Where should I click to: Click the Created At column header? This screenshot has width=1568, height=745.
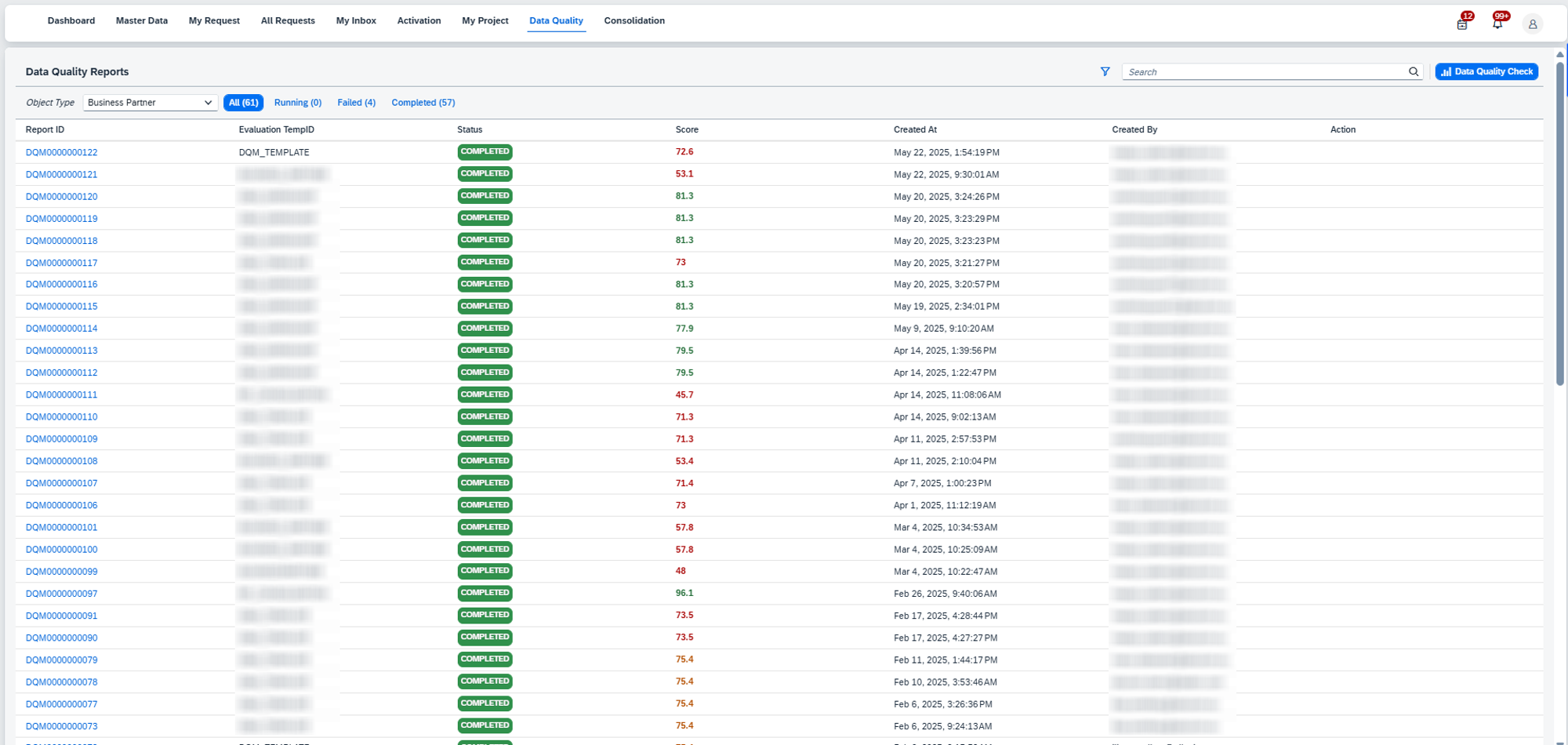point(915,130)
